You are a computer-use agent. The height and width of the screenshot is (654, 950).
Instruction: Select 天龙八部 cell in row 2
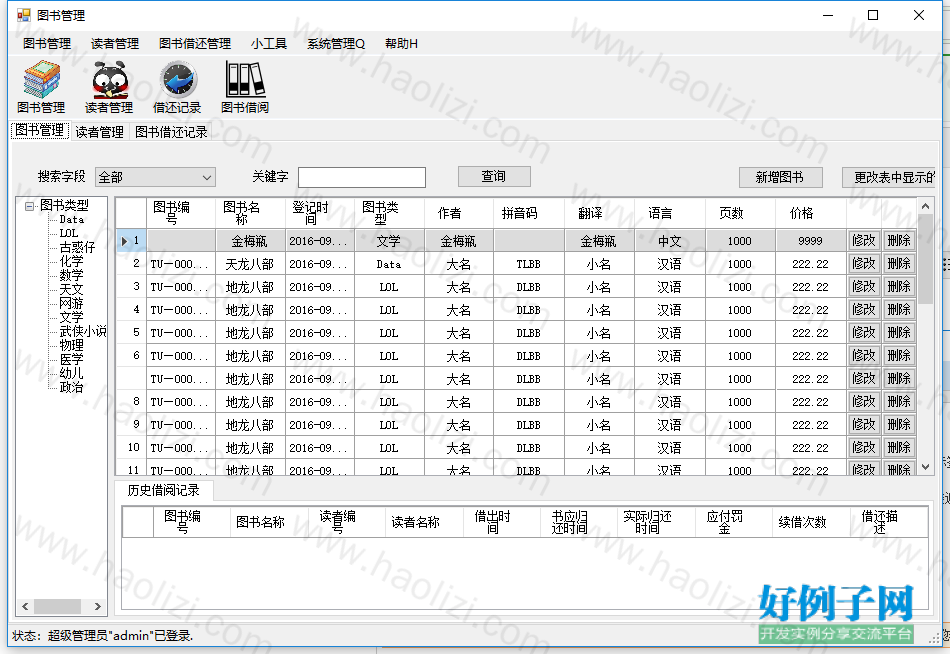(250, 264)
